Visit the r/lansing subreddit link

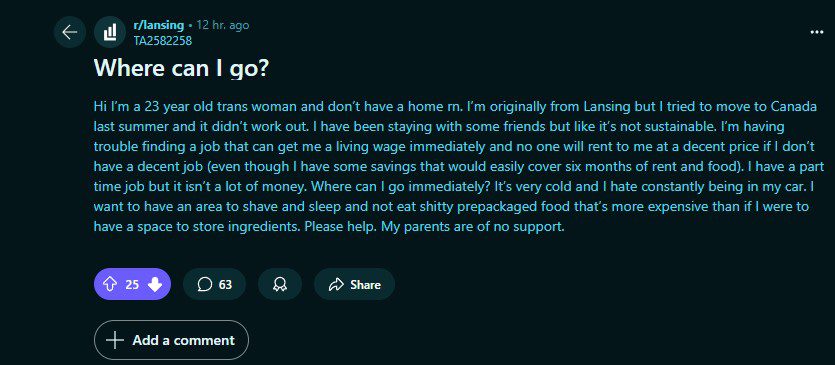158,25
